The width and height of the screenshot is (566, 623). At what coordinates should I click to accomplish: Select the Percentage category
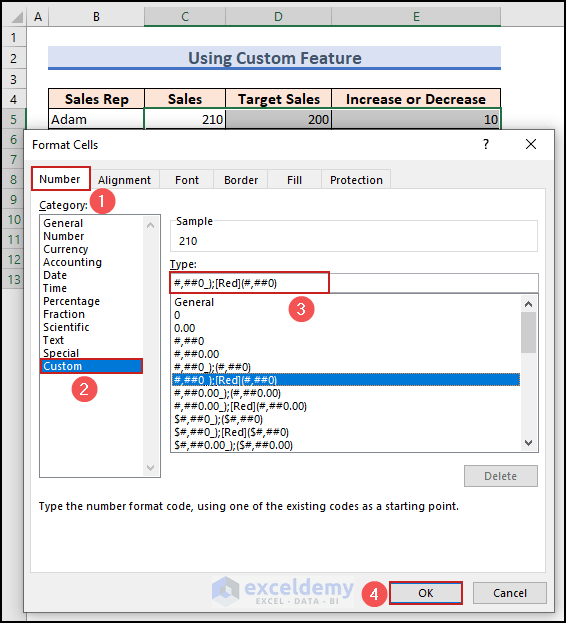(x=91, y=301)
